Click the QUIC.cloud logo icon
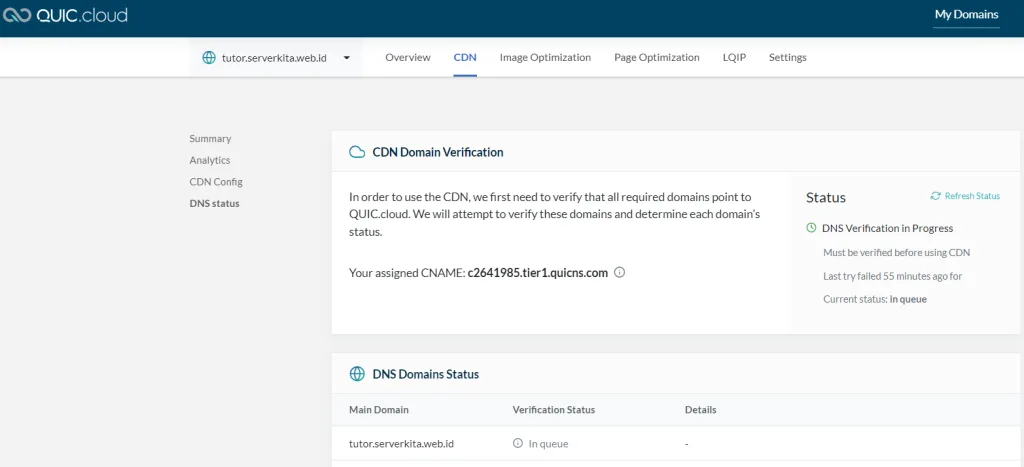The width and height of the screenshot is (1024, 467). tap(16, 15)
